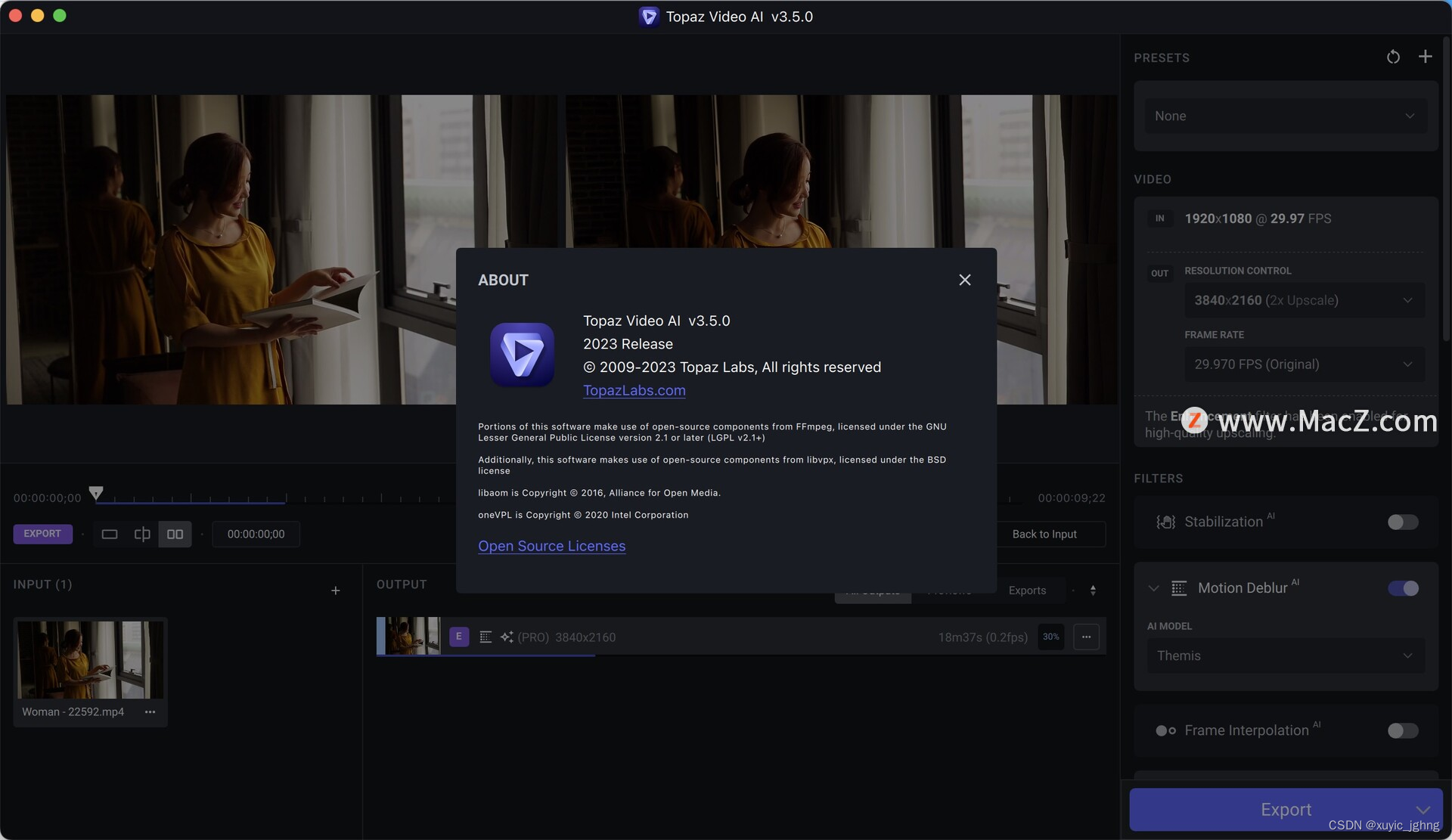Switch to split view layout
Screen dimensions: 1452x840
[142, 534]
